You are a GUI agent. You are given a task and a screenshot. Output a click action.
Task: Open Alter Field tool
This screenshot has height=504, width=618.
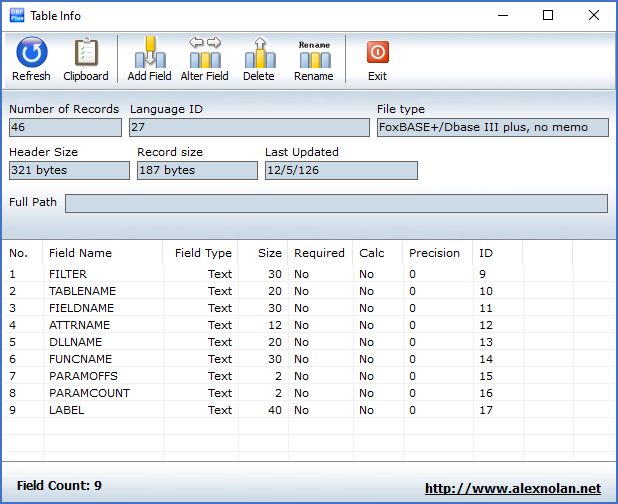[x=205, y=52]
